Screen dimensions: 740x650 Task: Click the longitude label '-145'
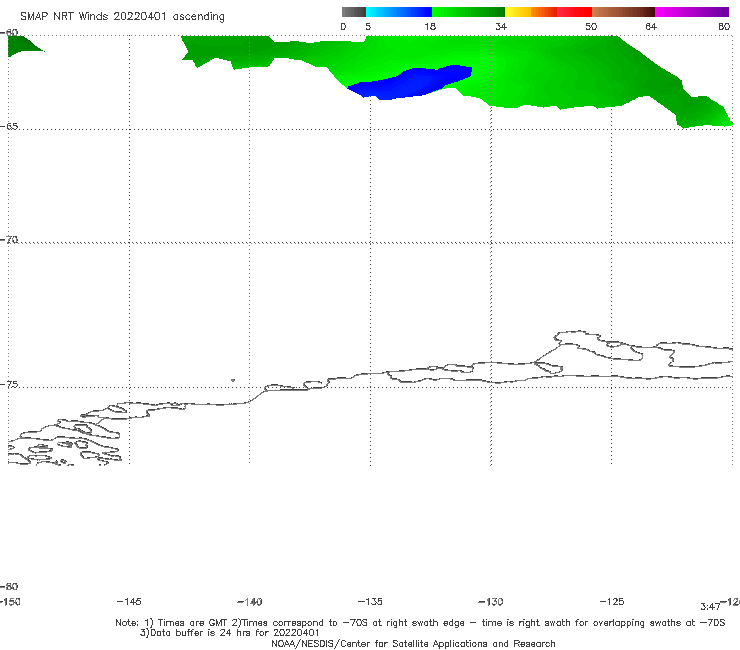coord(129,601)
